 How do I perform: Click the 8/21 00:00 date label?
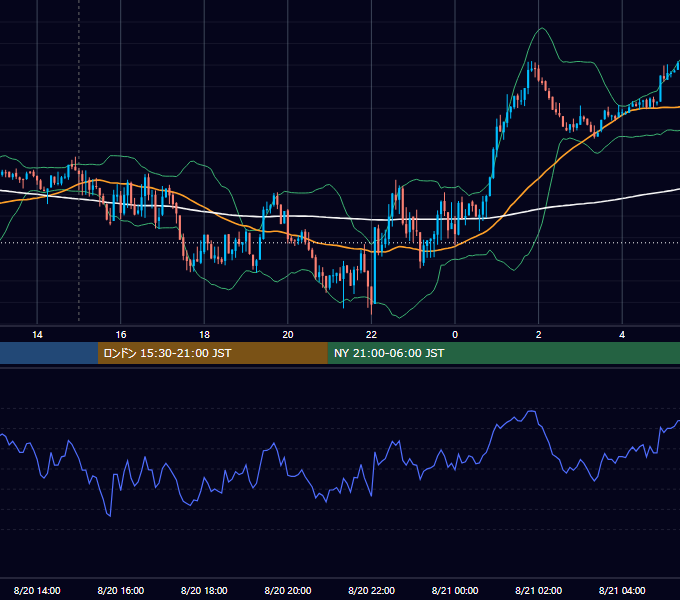455,590
